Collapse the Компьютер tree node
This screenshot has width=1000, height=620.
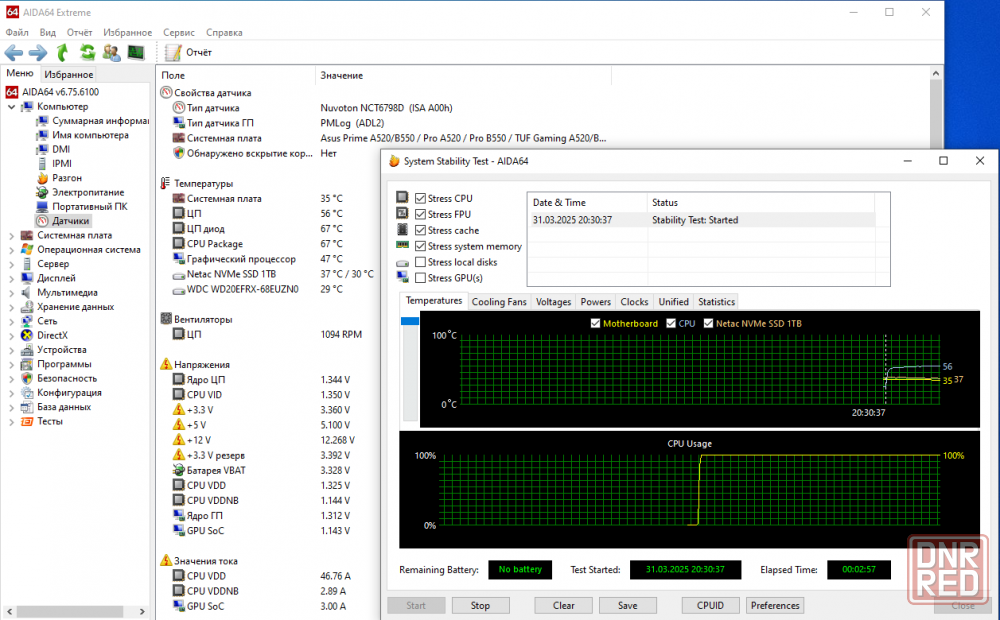[11, 107]
